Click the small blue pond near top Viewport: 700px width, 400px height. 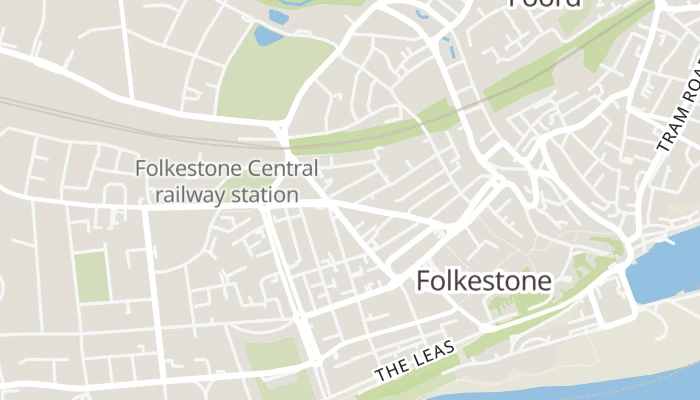click(279, 16)
